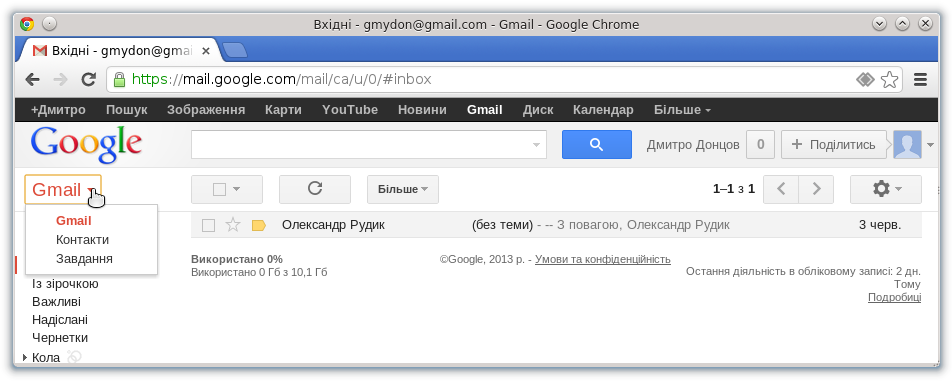The image size is (952, 381).
Task: Open the Більше dropdown in black bar
Action: [x=682, y=110]
